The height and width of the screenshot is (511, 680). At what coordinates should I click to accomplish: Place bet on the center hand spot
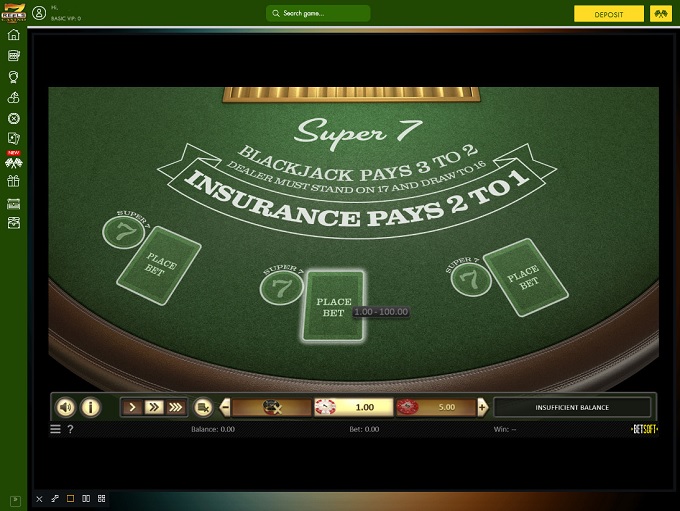(333, 305)
